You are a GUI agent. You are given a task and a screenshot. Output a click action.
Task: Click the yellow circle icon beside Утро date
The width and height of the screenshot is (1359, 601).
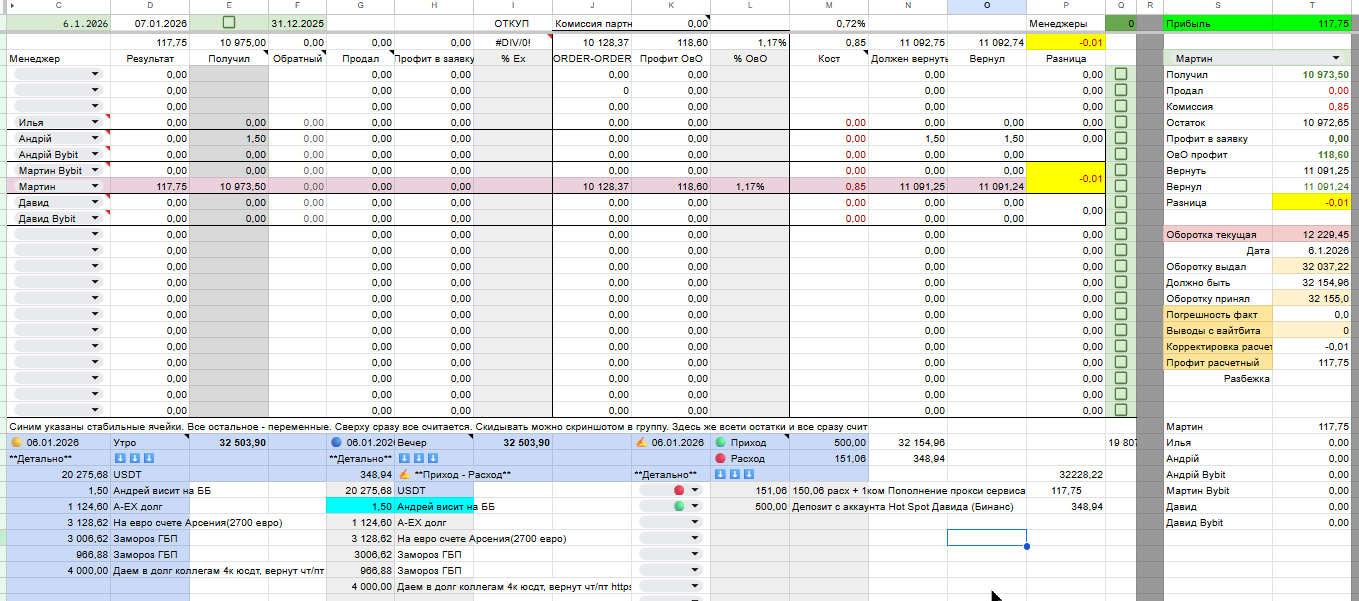(16, 442)
